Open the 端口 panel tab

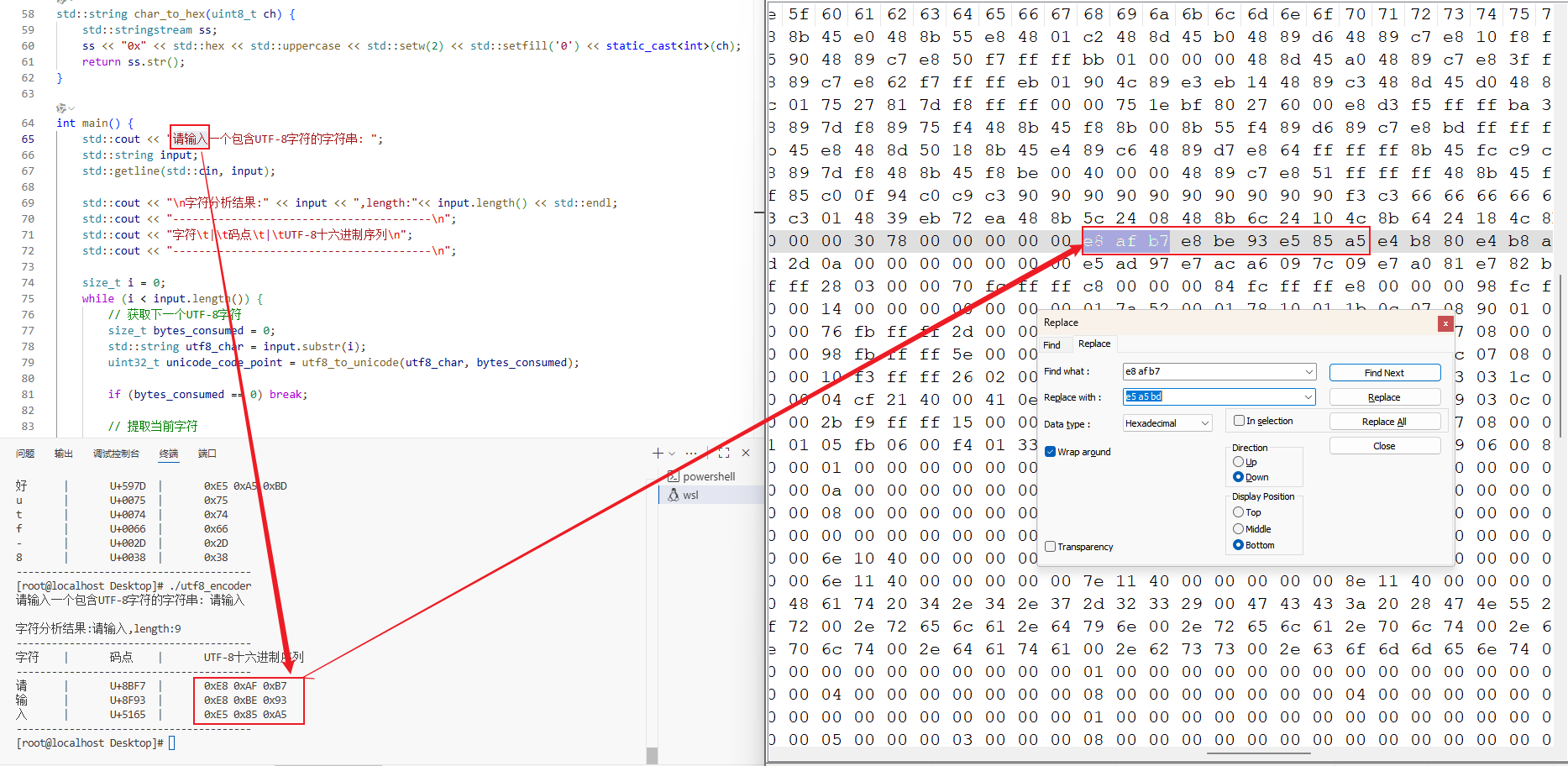(x=207, y=454)
